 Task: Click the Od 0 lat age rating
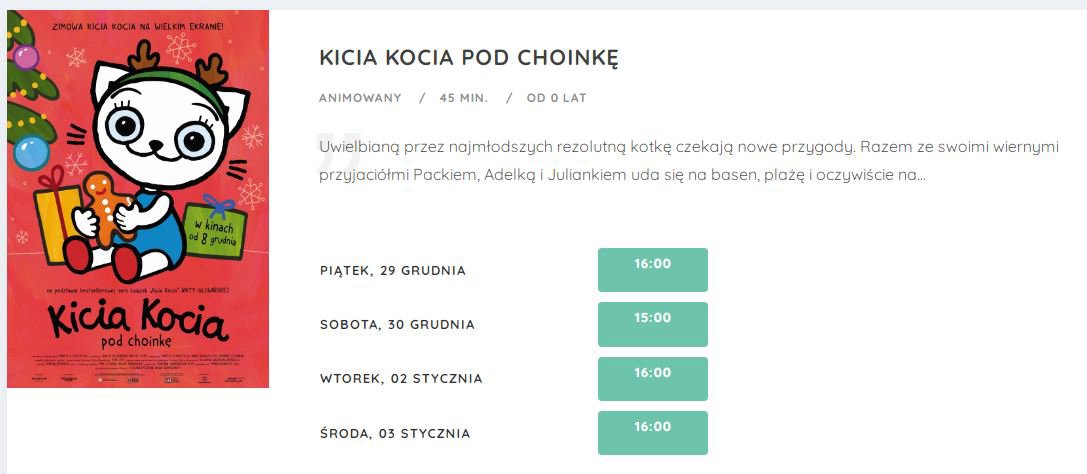pos(557,98)
